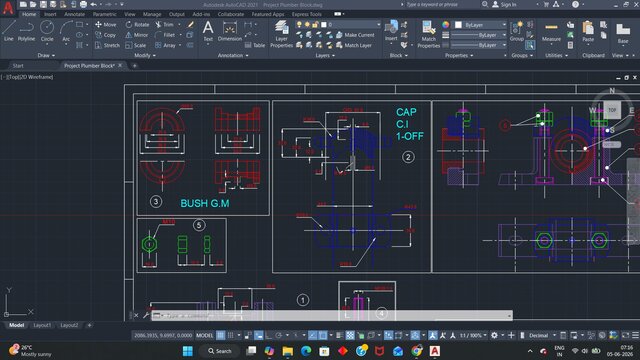Click the Measure tool
This screenshot has height=360, width=640.
[551, 31]
